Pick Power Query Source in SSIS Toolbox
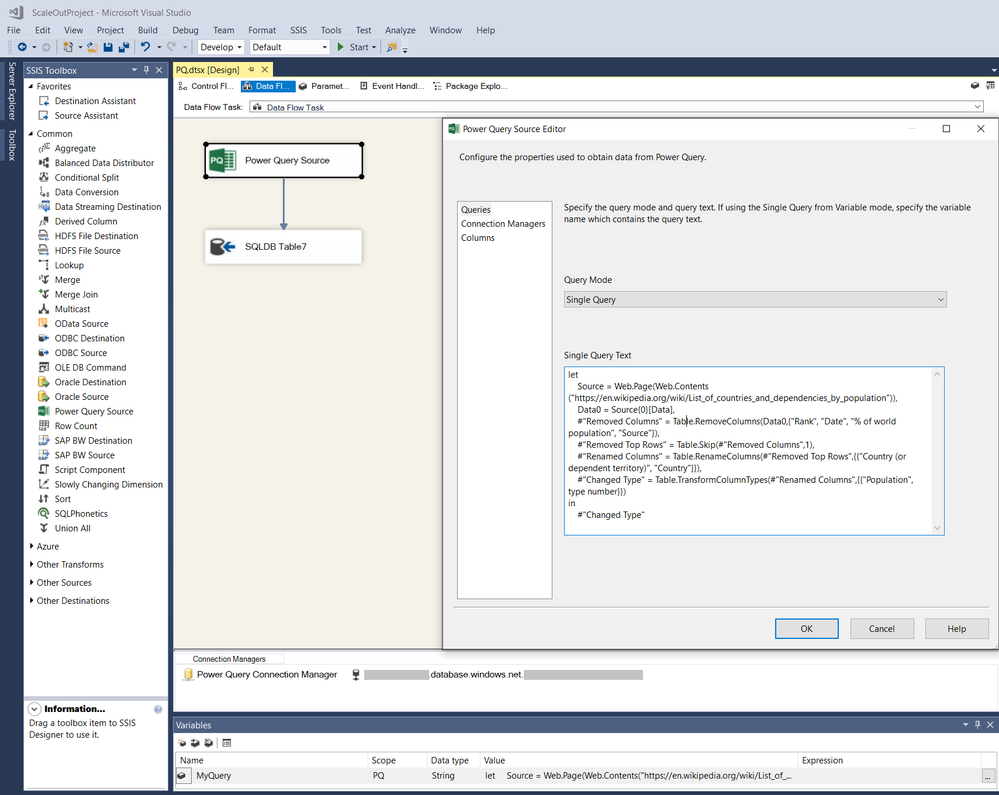 pos(94,412)
